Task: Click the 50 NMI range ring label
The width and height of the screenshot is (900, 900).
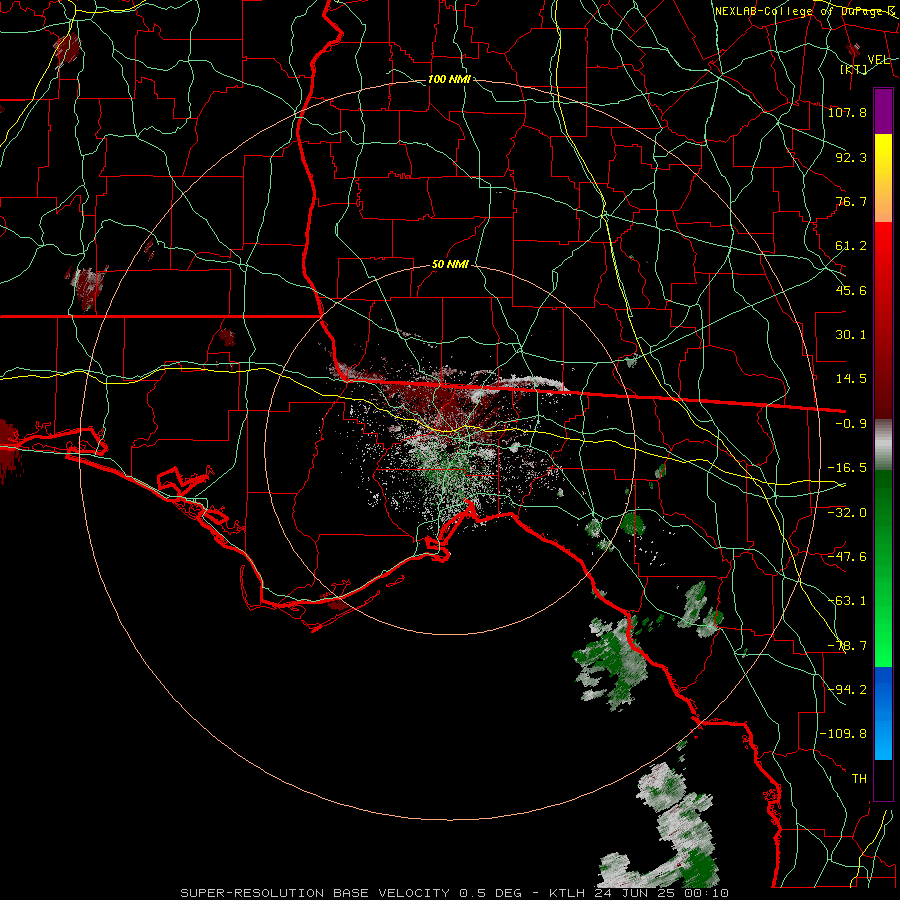Action: pos(450,265)
